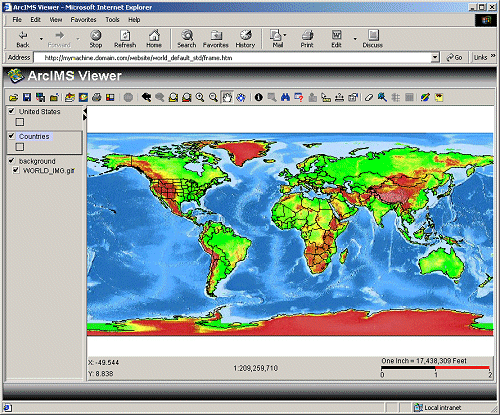Select the Zoom Out magnifier tool
500x415 pixels.
[213, 98]
